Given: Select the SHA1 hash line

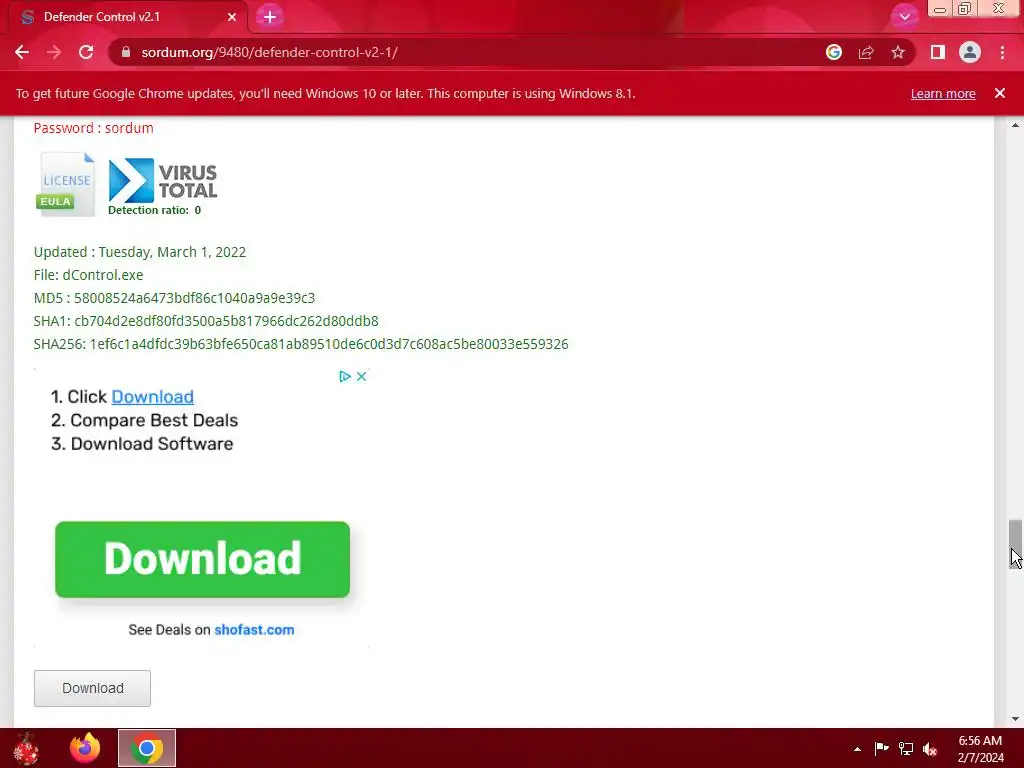Looking at the screenshot, I should pyautogui.click(x=206, y=321).
